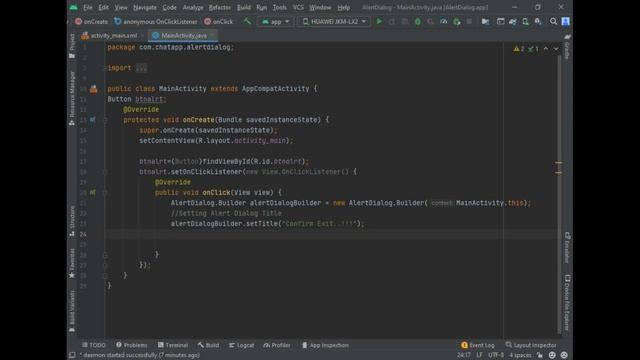This screenshot has height=360, width=640.
Task: Click the Sync Project with Gradle Files icon
Action: pos(513,21)
